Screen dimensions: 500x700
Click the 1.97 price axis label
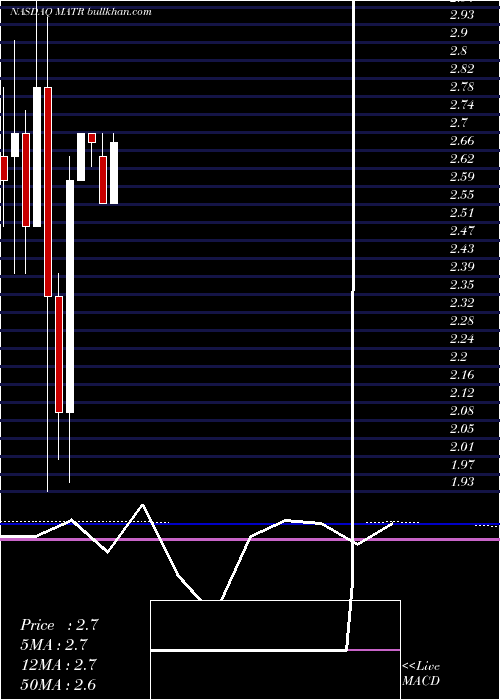click(462, 465)
